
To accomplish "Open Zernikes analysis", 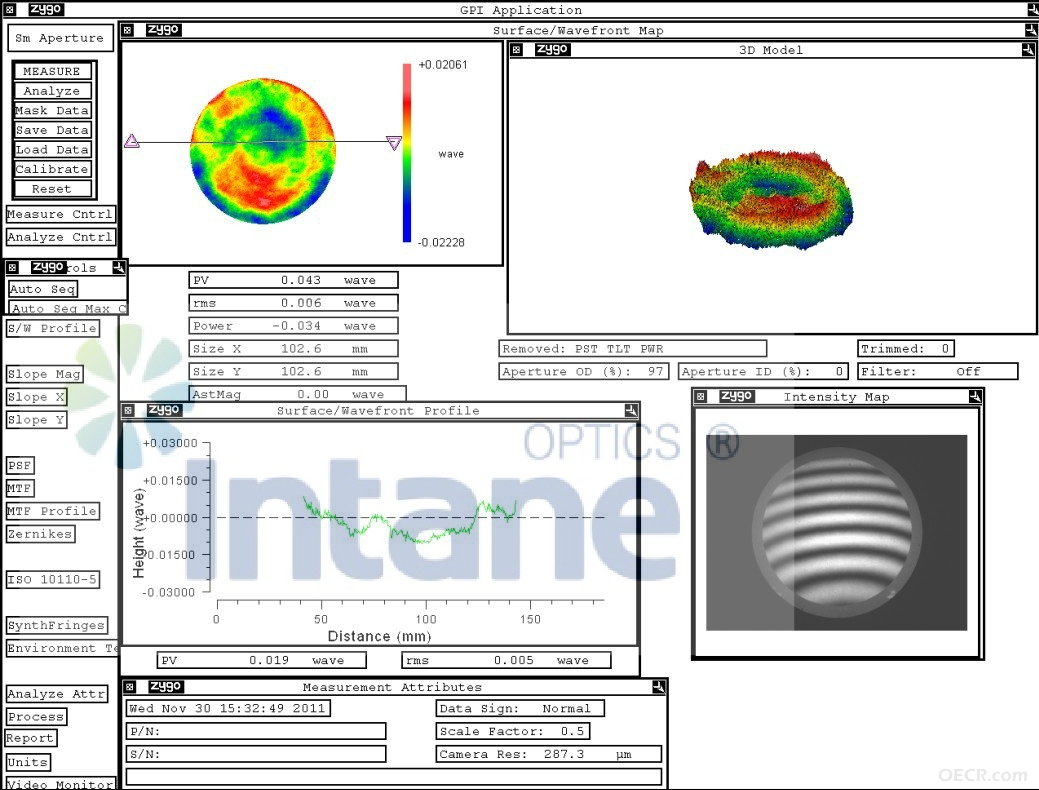I will point(40,534).
